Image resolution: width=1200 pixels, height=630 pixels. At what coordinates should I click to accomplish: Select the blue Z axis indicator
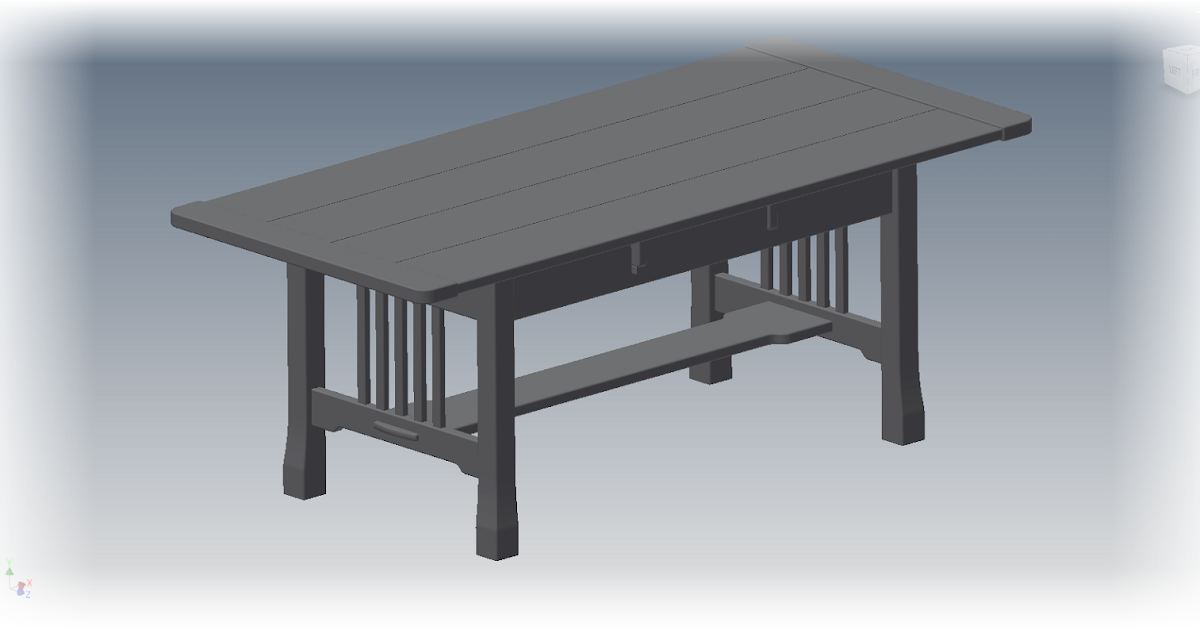click(20, 593)
